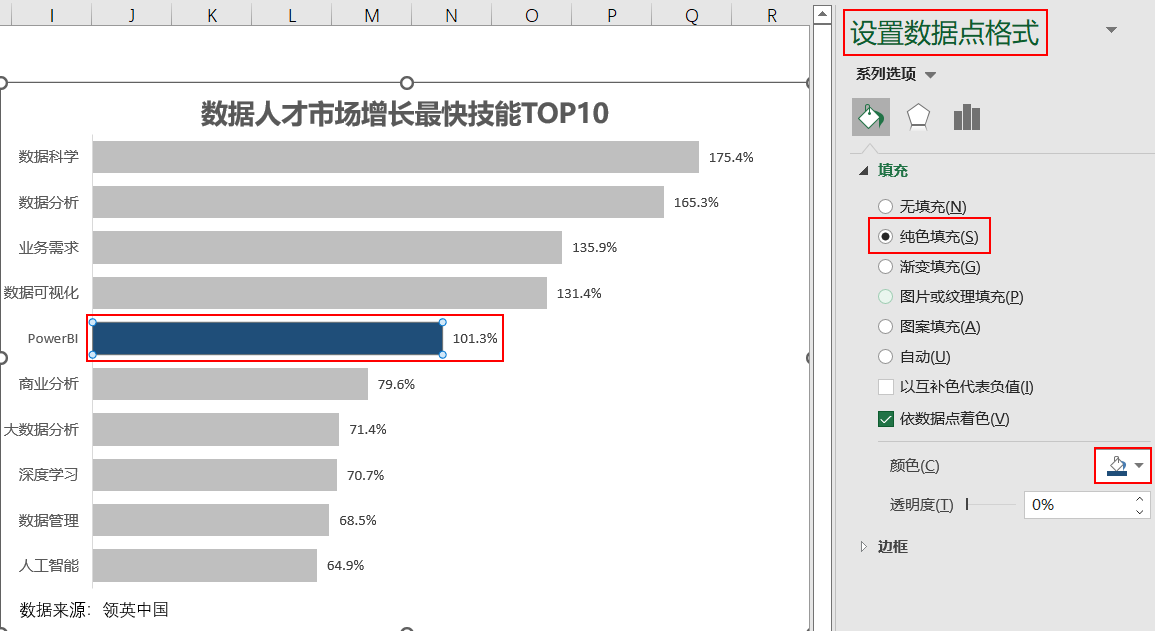This screenshot has width=1155, height=631.
Task: Click the 79.6% data label
Action: (x=396, y=384)
